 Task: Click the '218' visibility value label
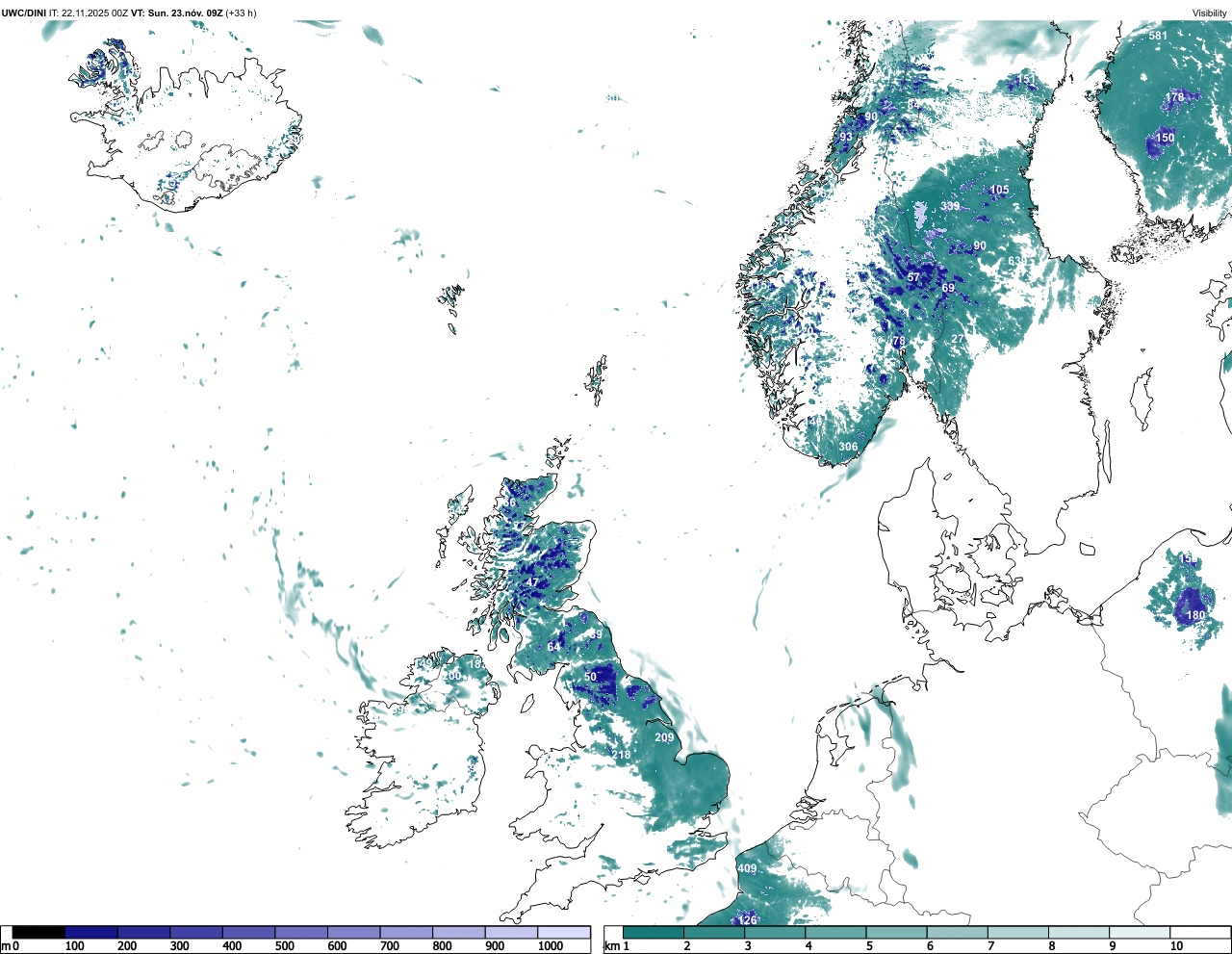tap(622, 755)
